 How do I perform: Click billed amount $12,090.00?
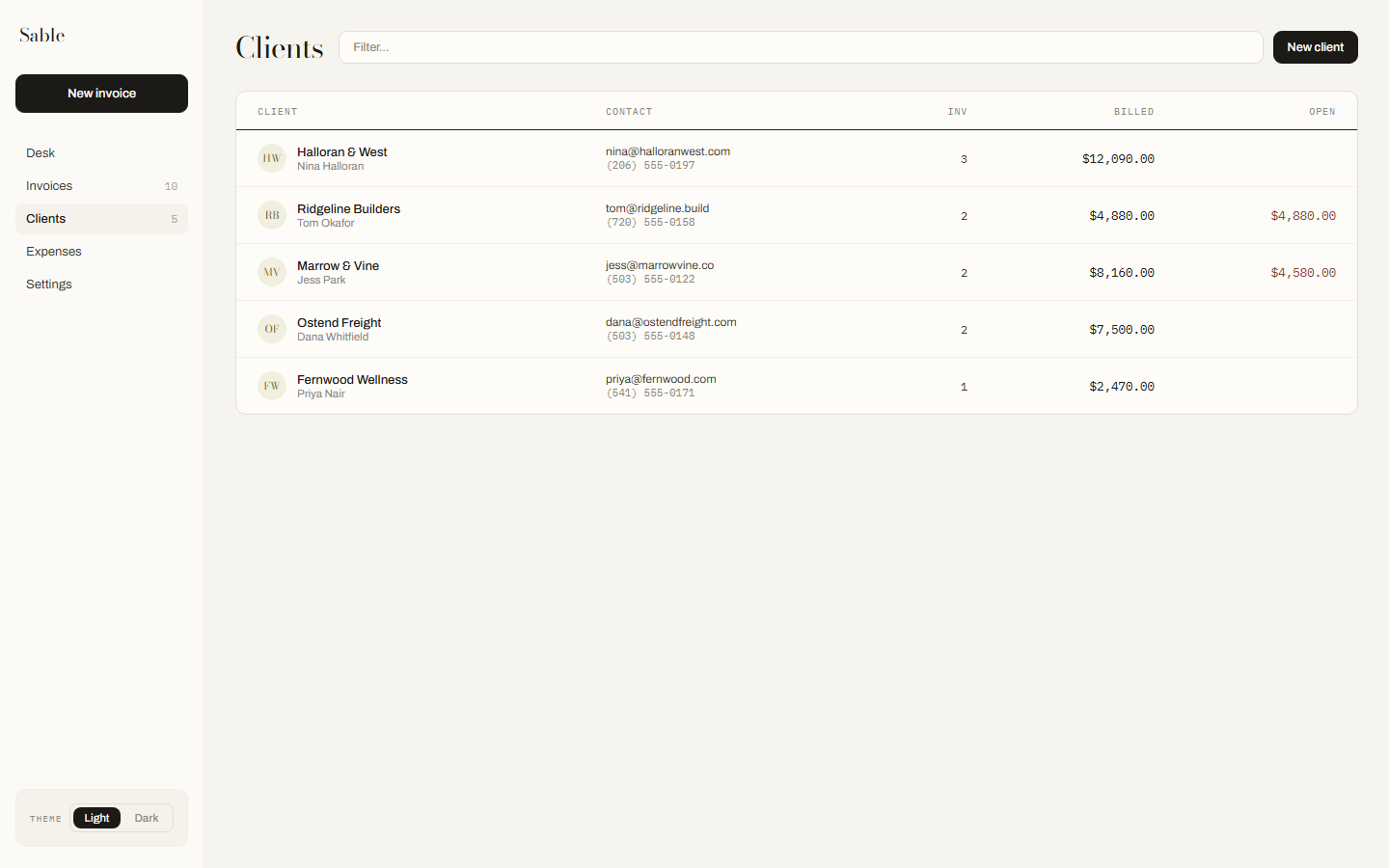pyautogui.click(x=1118, y=159)
